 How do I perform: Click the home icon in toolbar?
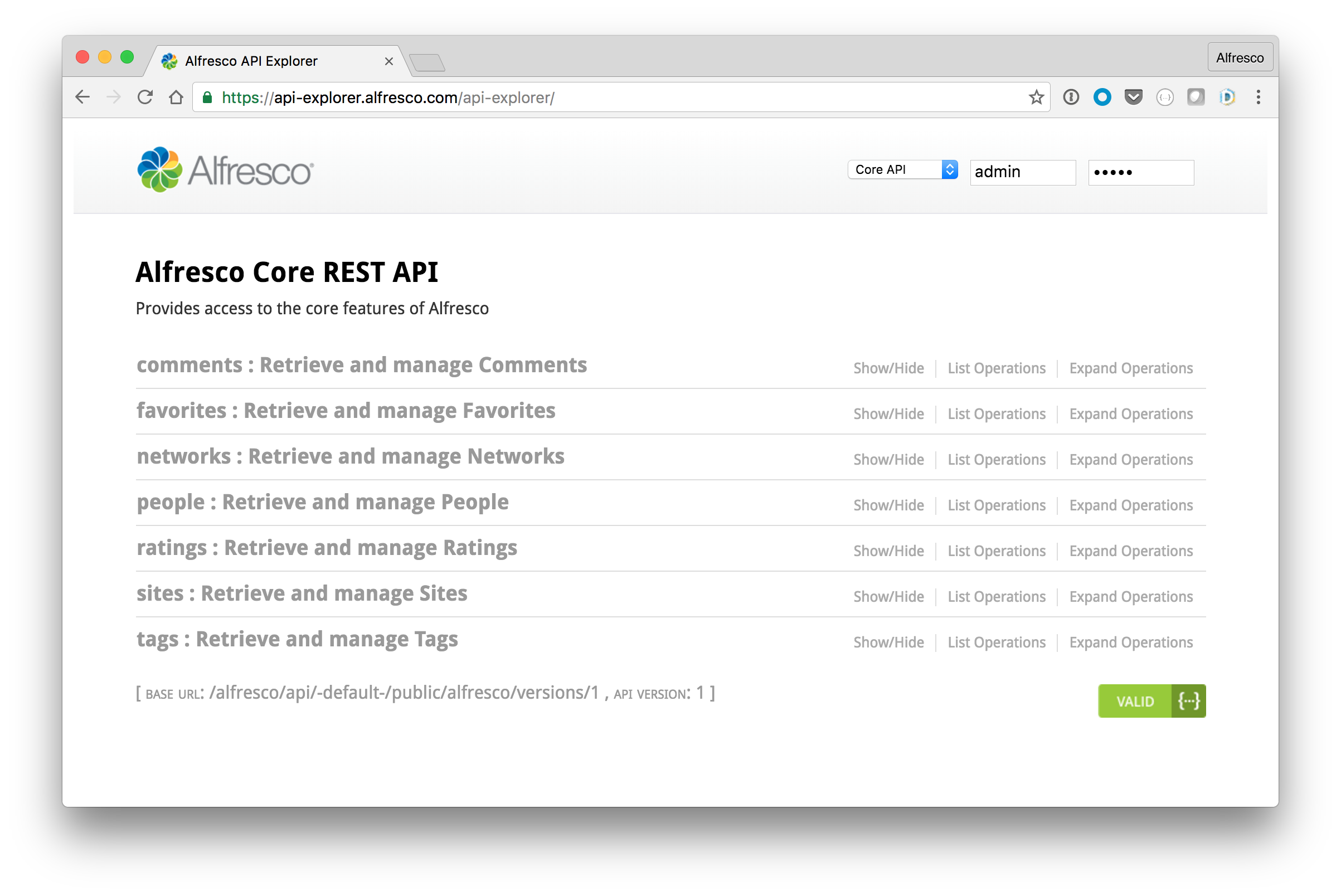176,97
